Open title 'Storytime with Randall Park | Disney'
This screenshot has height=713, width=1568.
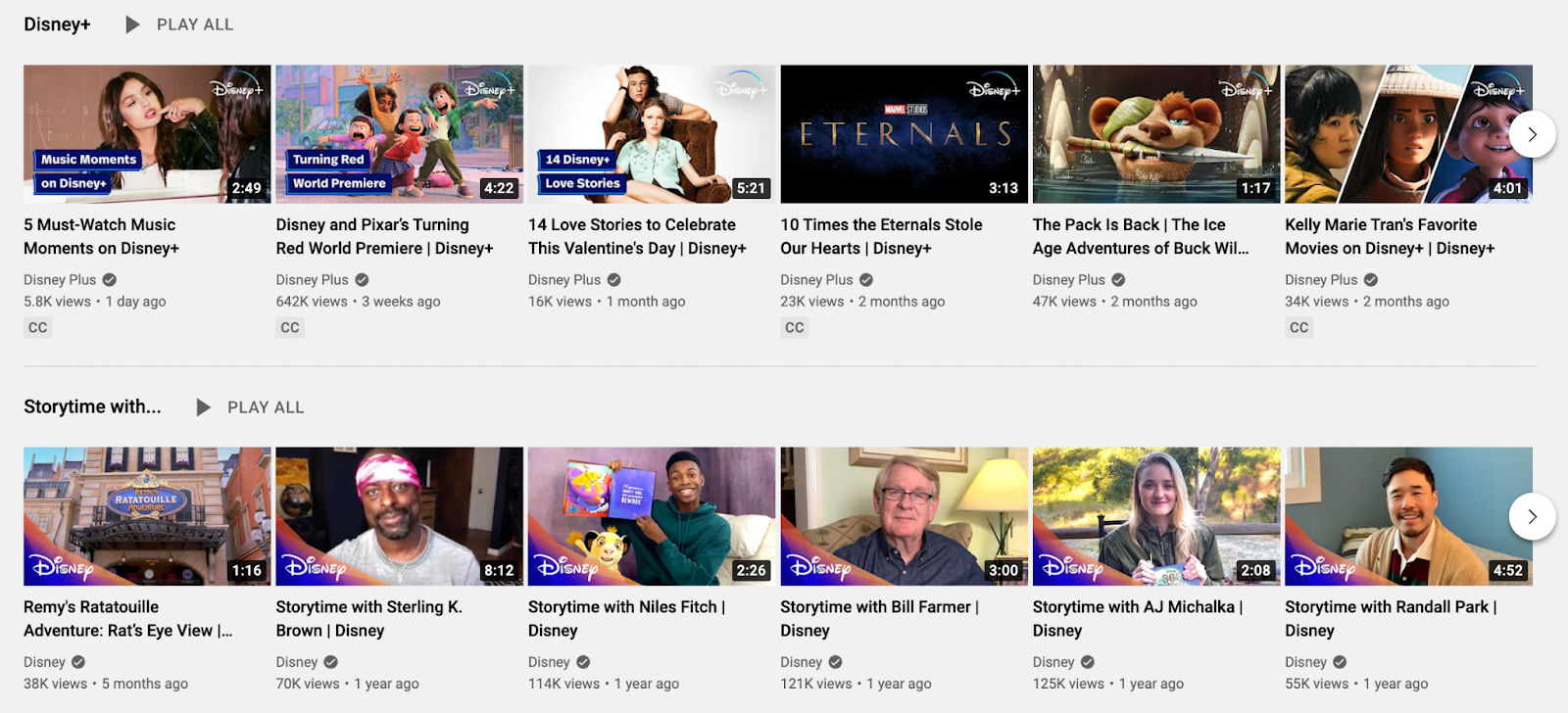point(1391,619)
